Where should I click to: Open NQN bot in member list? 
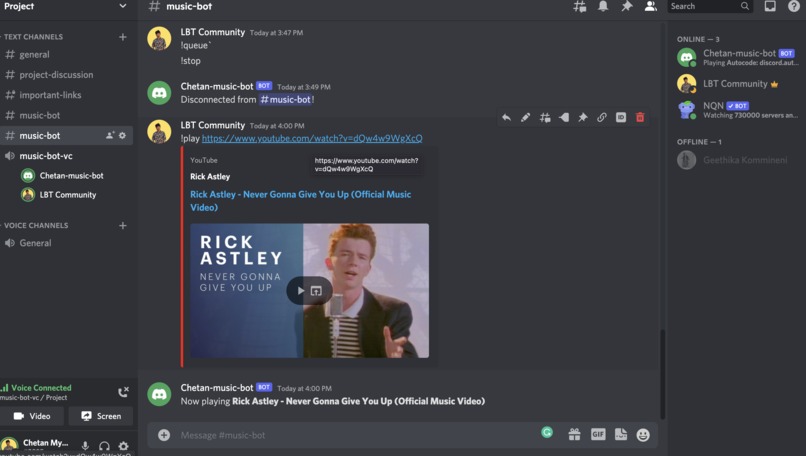(738, 110)
